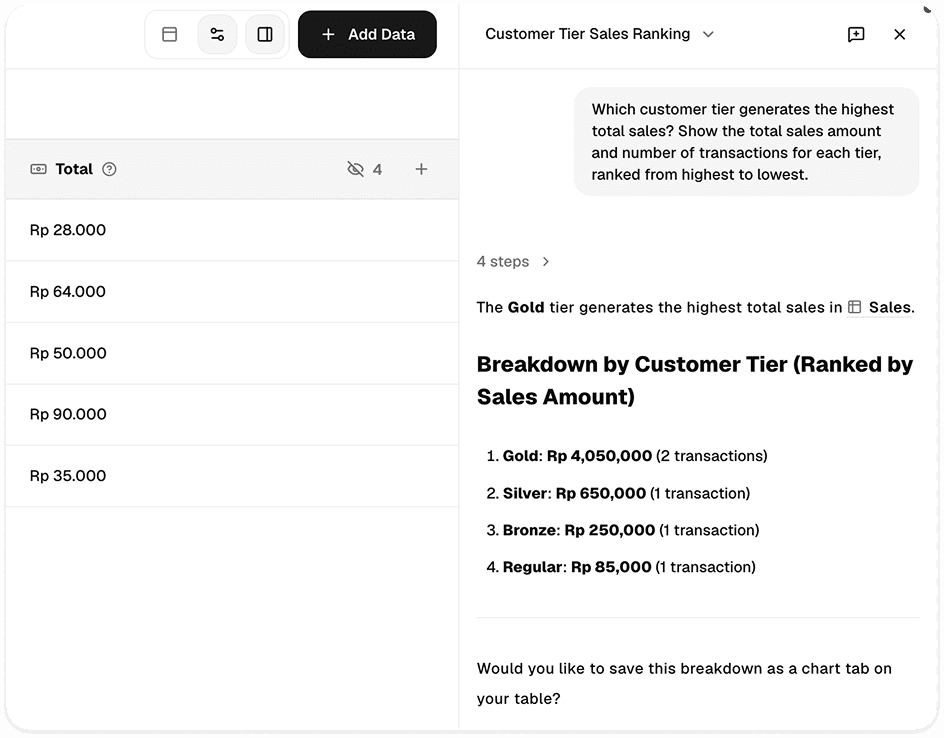Screen dimensions: 944x738
Task: Add a new column with plus icon
Action: click(x=421, y=169)
